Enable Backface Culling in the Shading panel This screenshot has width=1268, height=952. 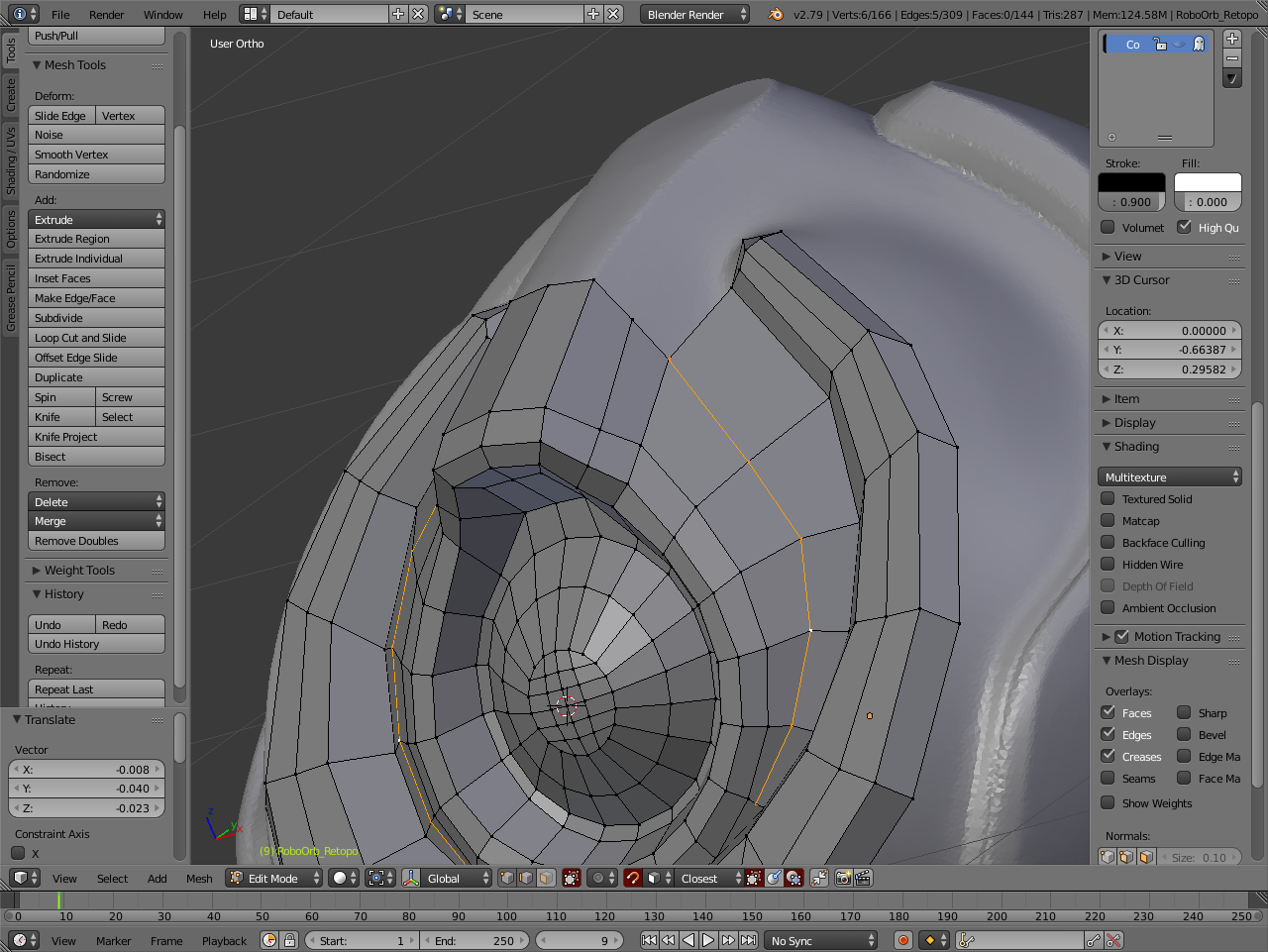point(1107,542)
